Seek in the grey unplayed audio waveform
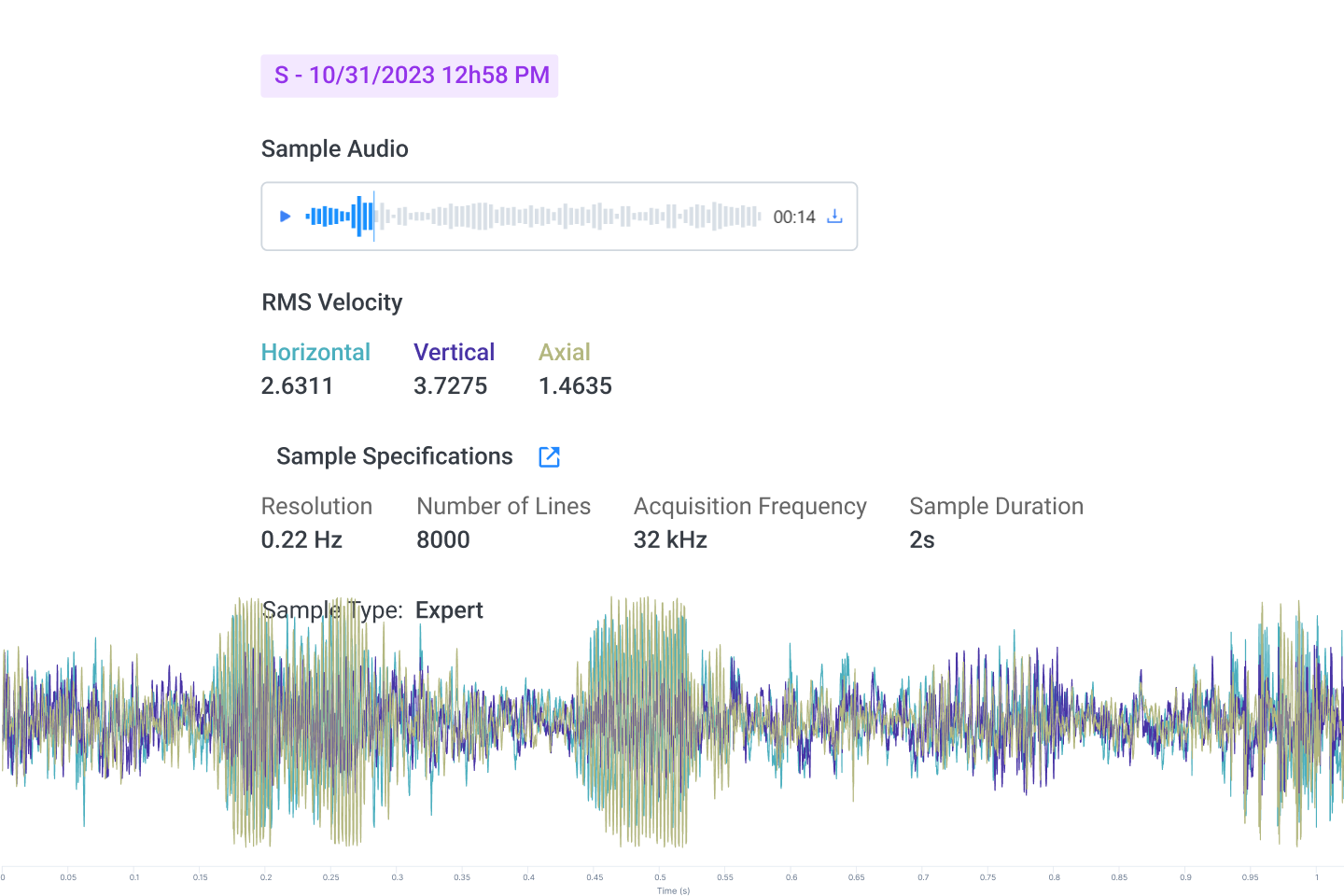Screen dimensions: 1344x896 tap(569, 217)
